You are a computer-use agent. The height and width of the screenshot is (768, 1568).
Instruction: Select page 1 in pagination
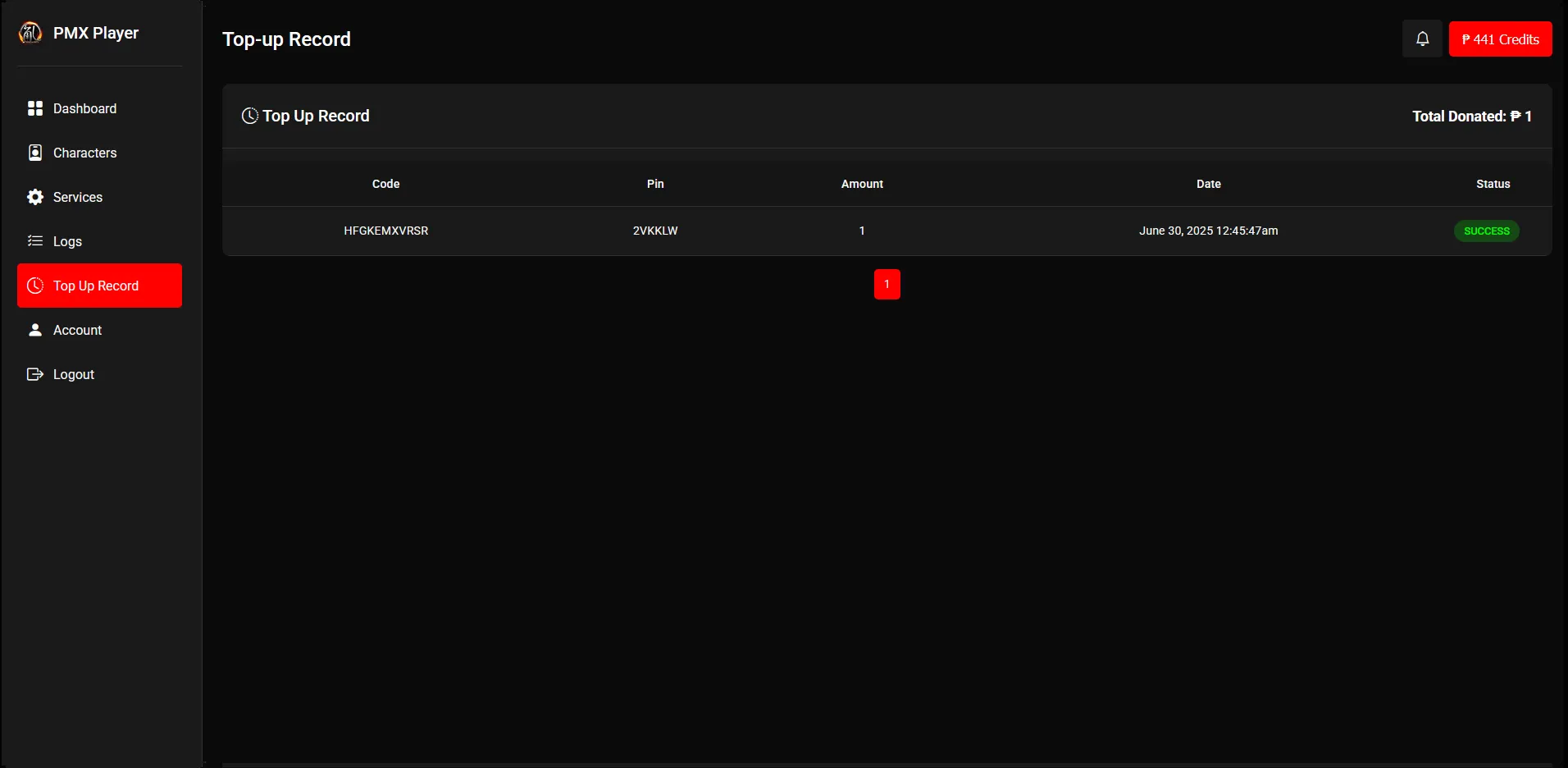(887, 285)
